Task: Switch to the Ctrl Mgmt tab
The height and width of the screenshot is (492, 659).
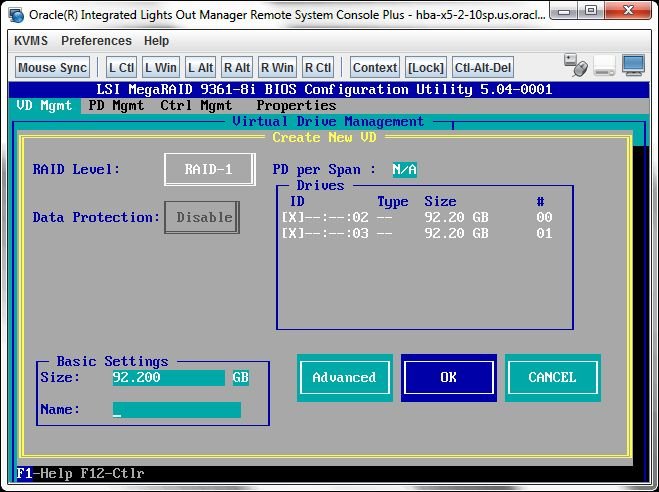Action: point(196,105)
